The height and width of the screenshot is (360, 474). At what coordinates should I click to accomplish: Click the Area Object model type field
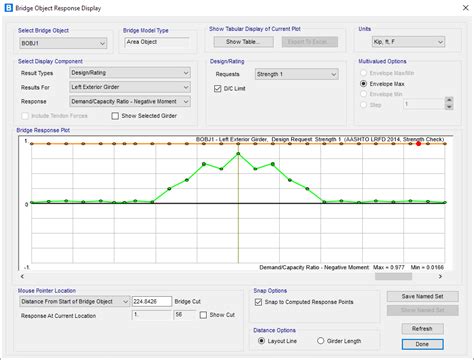pos(157,42)
